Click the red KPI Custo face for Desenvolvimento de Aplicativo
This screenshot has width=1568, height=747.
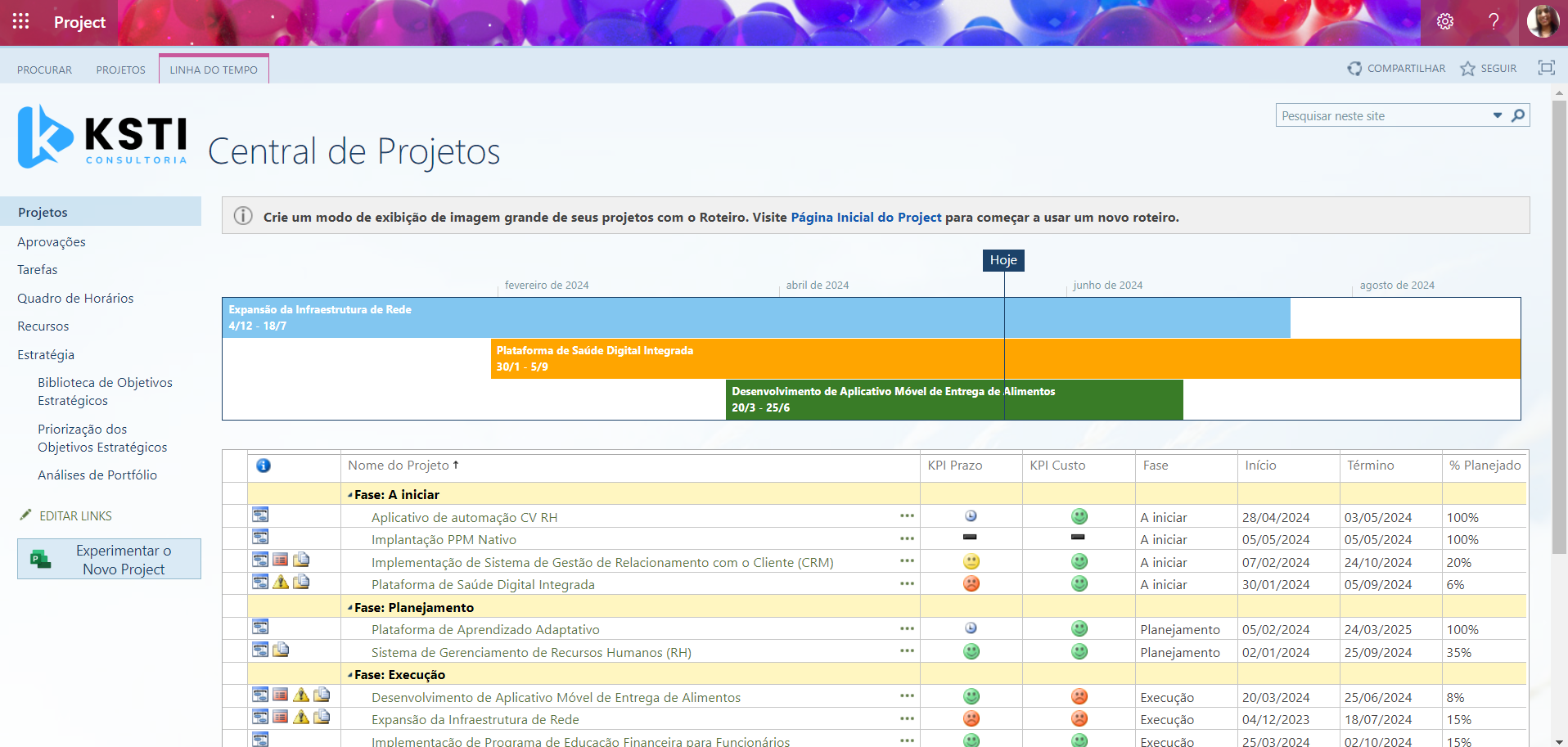pyautogui.click(x=1079, y=696)
